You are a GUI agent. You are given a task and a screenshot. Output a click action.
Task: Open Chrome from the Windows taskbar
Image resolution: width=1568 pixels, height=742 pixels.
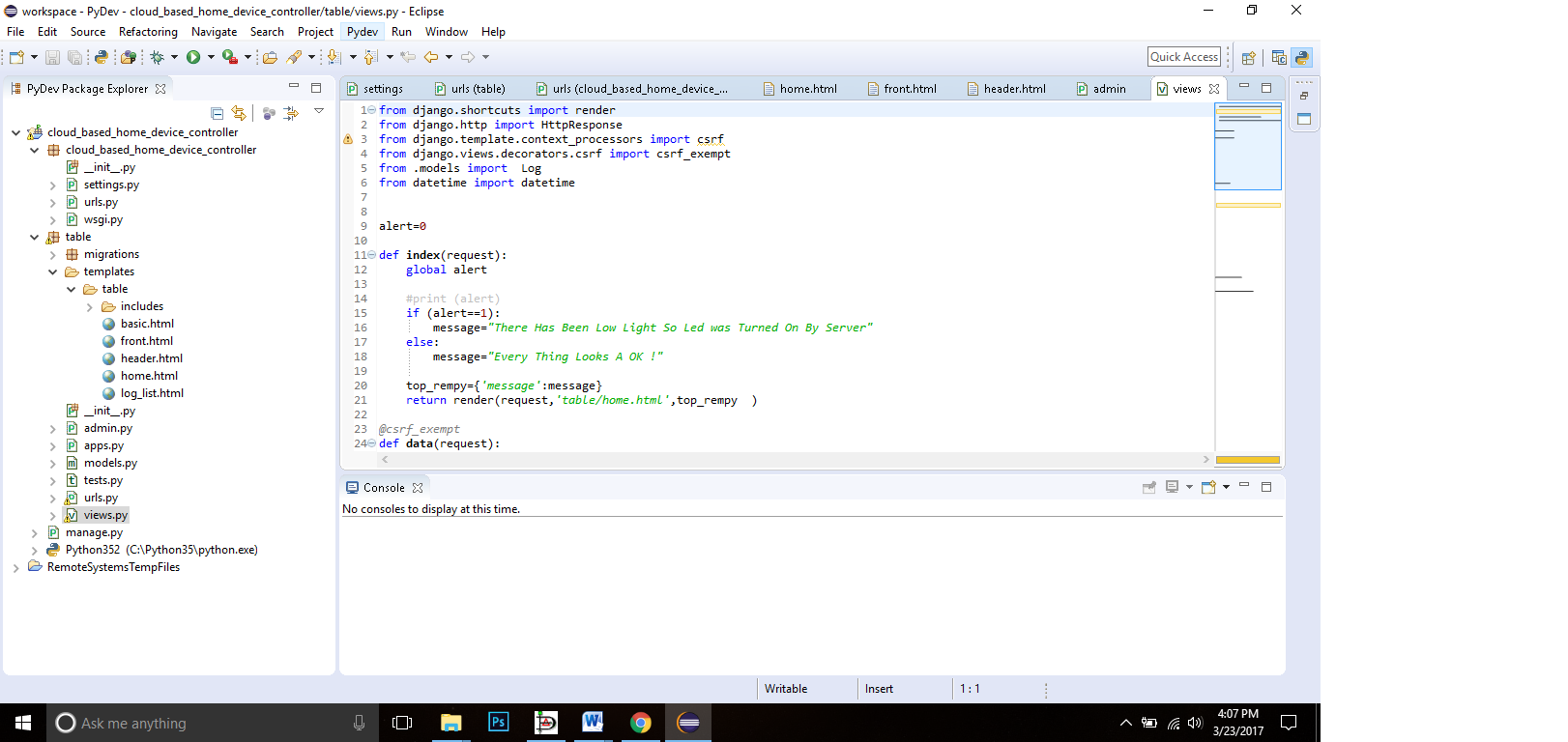[x=640, y=723]
